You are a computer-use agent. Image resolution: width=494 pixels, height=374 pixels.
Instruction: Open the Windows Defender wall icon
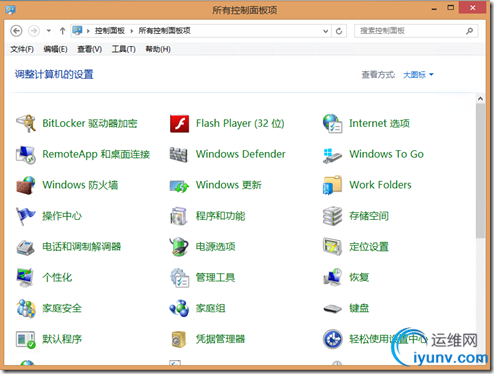pyautogui.click(x=179, y=154)
